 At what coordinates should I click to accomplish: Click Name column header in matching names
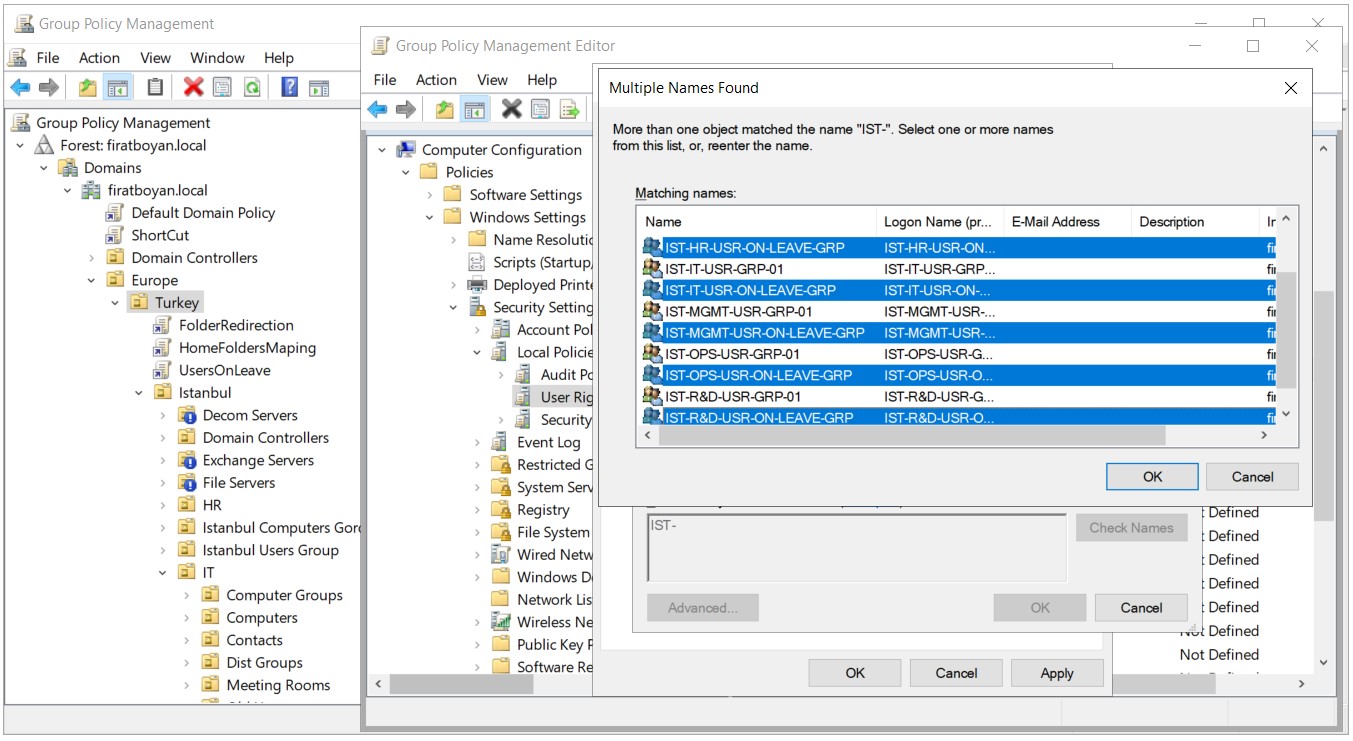756,222
